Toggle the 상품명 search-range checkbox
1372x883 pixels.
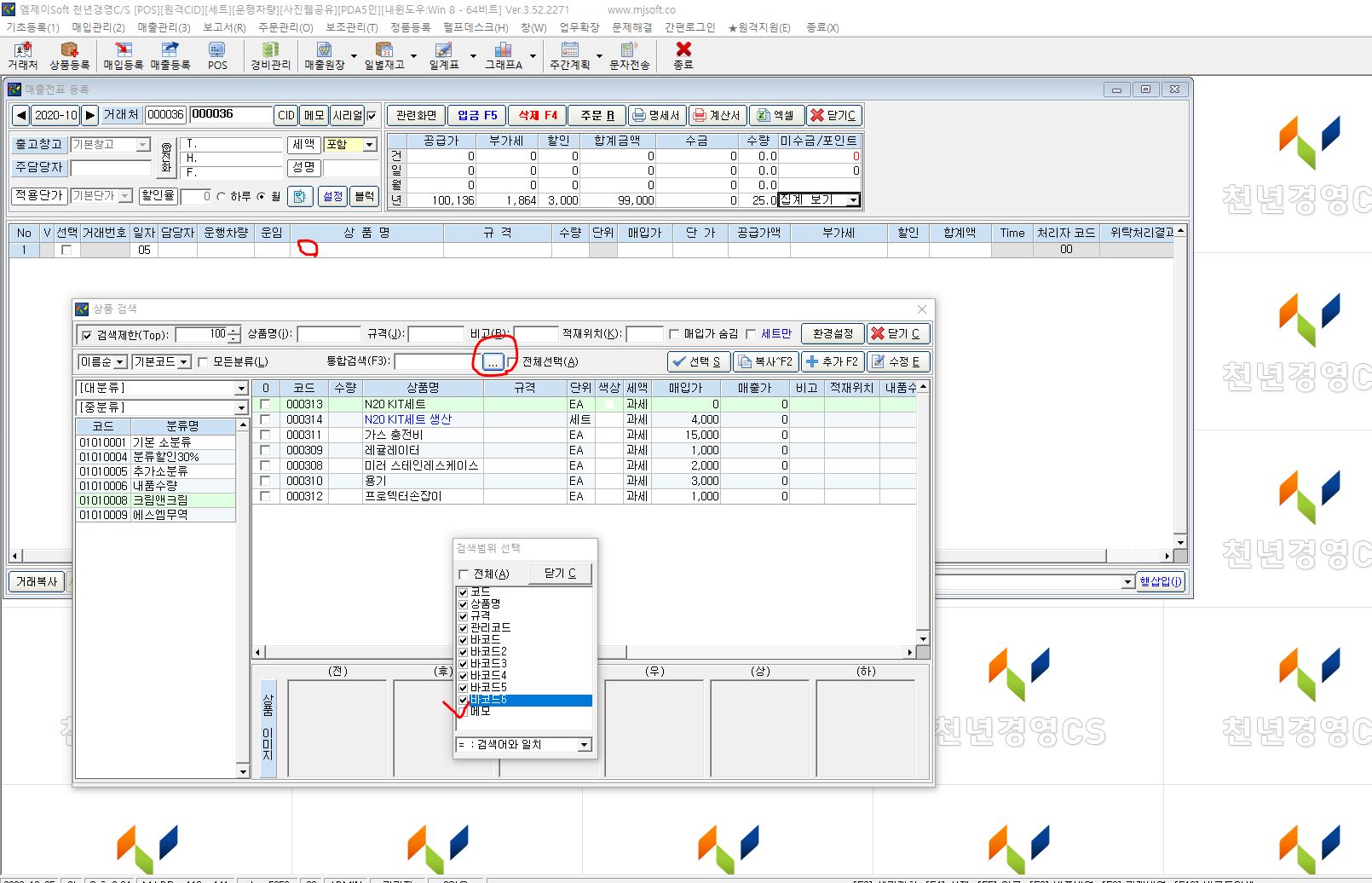pos(463,603)
